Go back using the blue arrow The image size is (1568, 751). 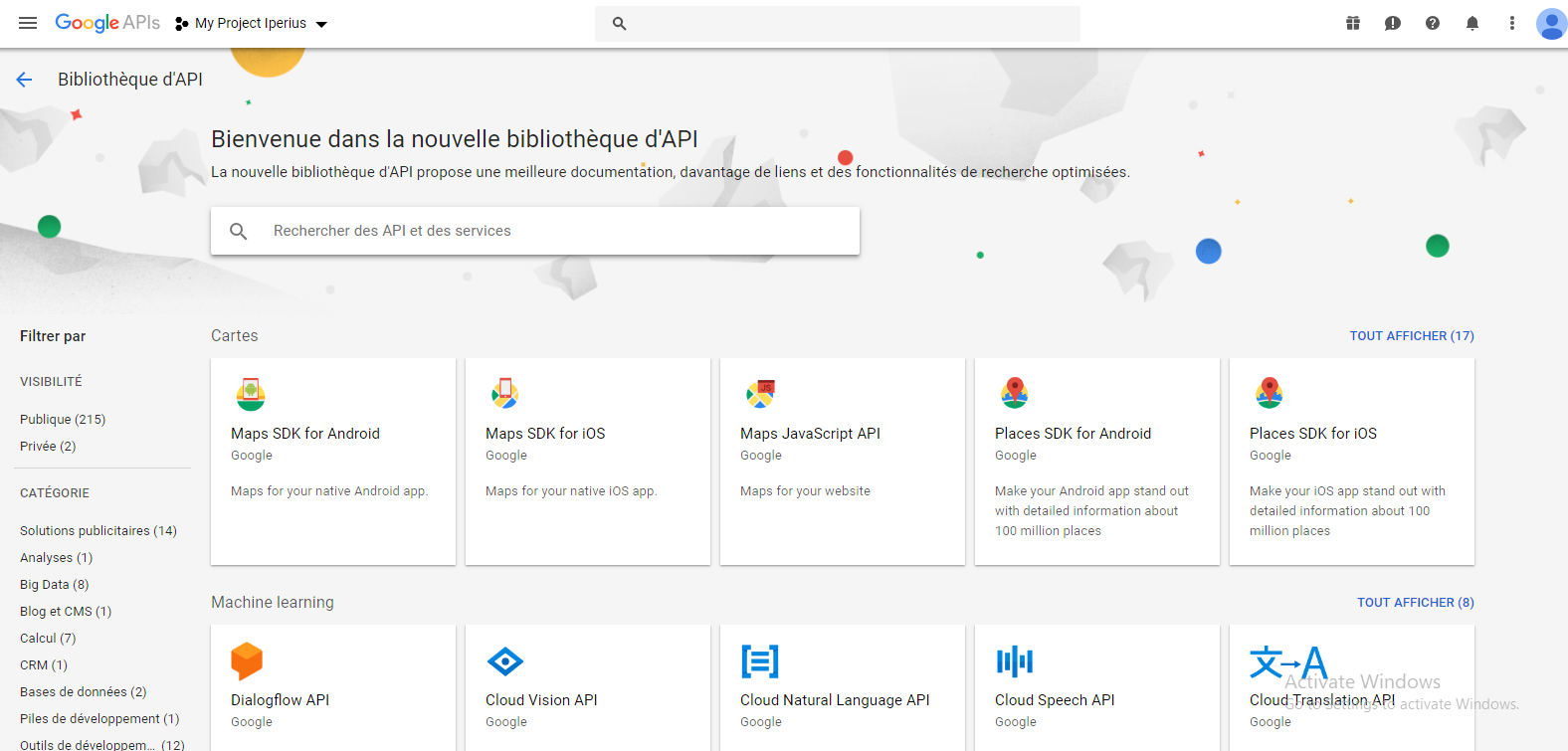(x=25, y=80)
